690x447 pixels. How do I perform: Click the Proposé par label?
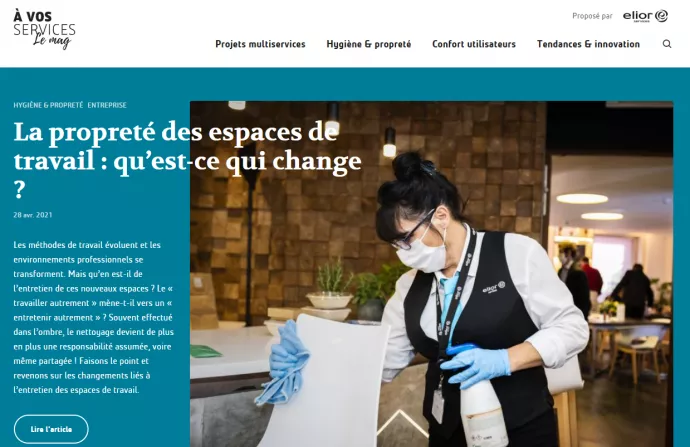click(592, 16)
